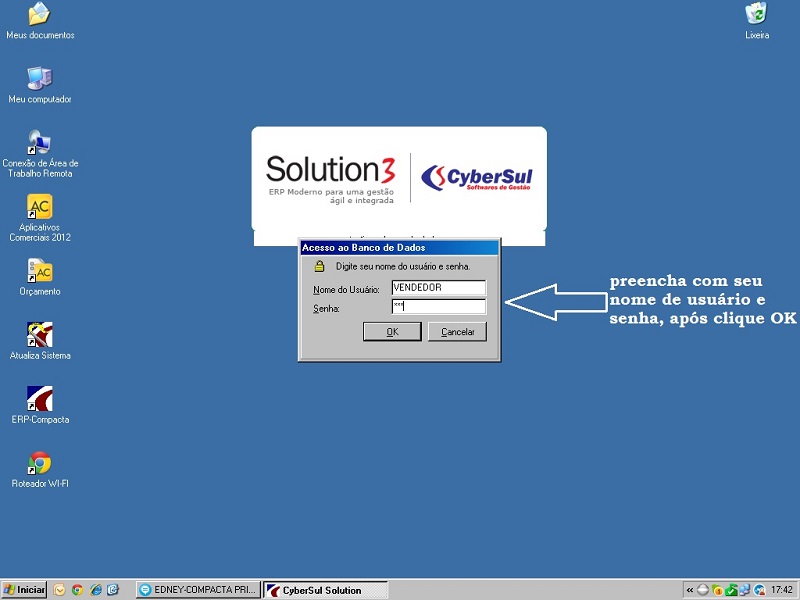Click the Nome do Usuário input field

439,288
